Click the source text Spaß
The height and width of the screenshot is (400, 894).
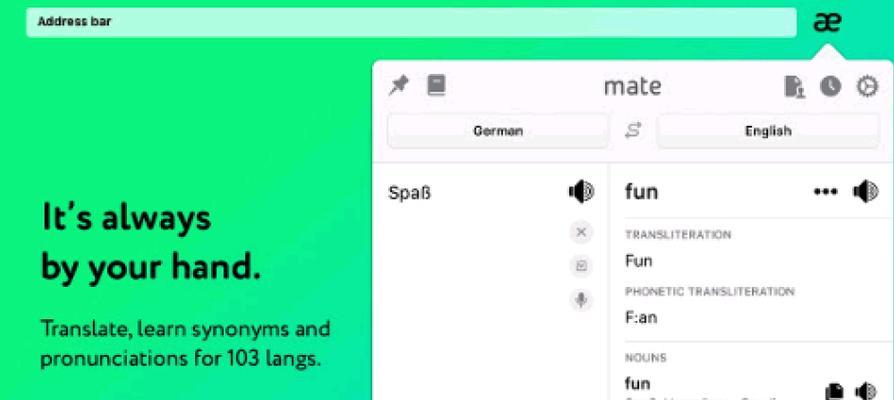409,193
